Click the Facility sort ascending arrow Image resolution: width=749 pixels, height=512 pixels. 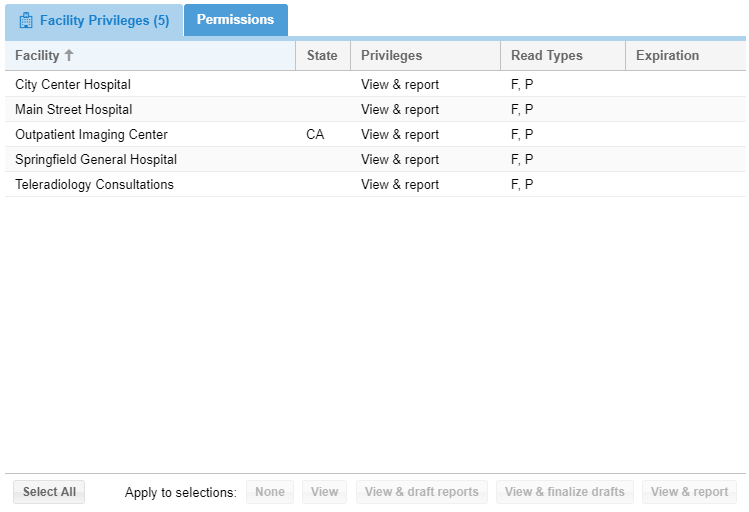[x=69, y=55]
